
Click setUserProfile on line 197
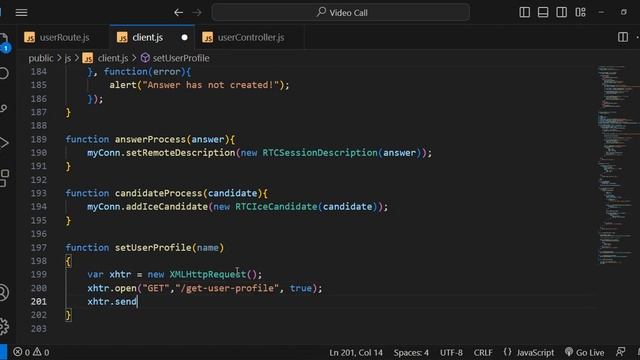click(153, 247)
